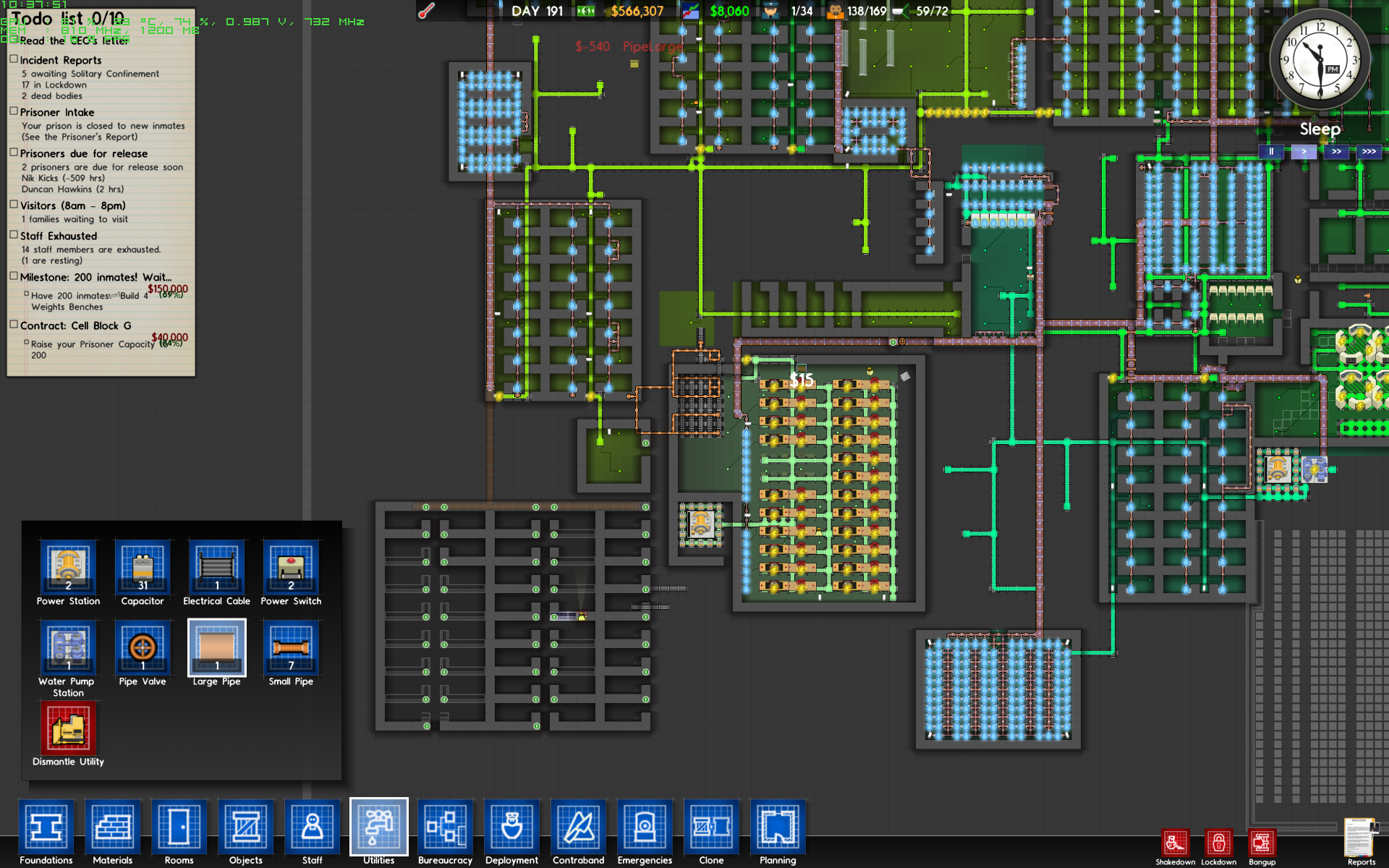Click the Sleep regime label
This screenshot has width=1389, height=868.
[x=1320, y=129]
